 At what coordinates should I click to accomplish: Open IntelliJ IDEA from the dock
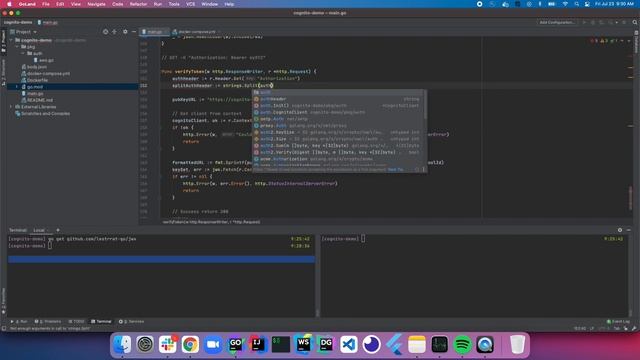[258, 344]
